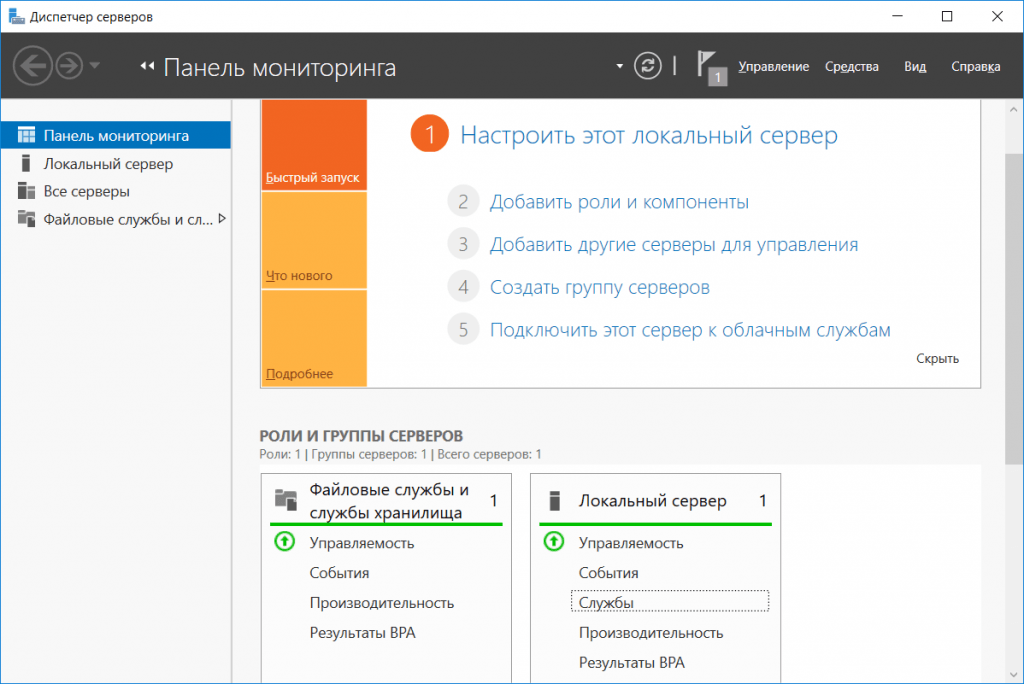Click the forward navigation arrow icon
This screenshot has height=684, width=1024.
(69, 65)
